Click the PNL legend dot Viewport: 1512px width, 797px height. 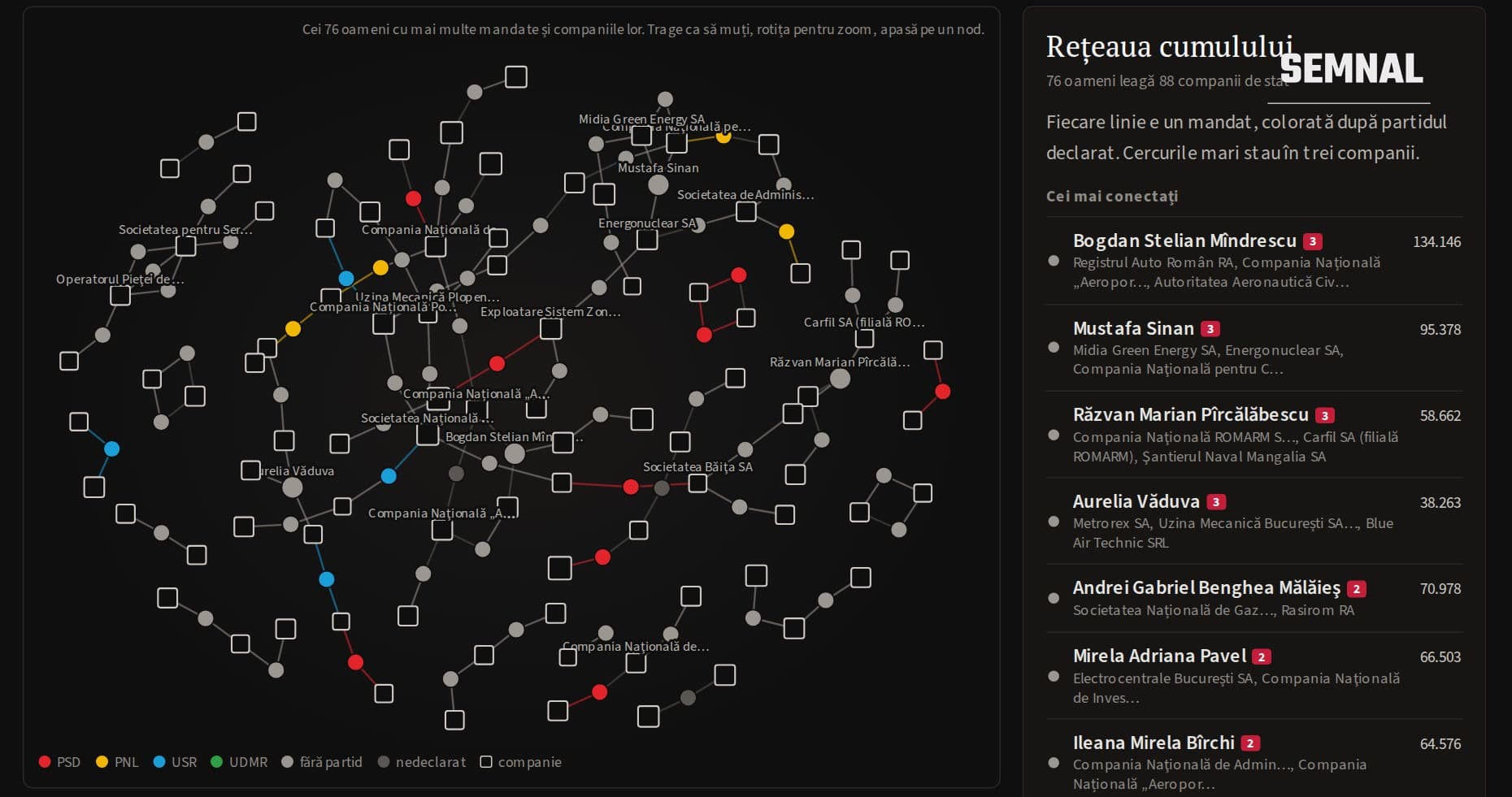pyautogui.click(x=102, y=762)
